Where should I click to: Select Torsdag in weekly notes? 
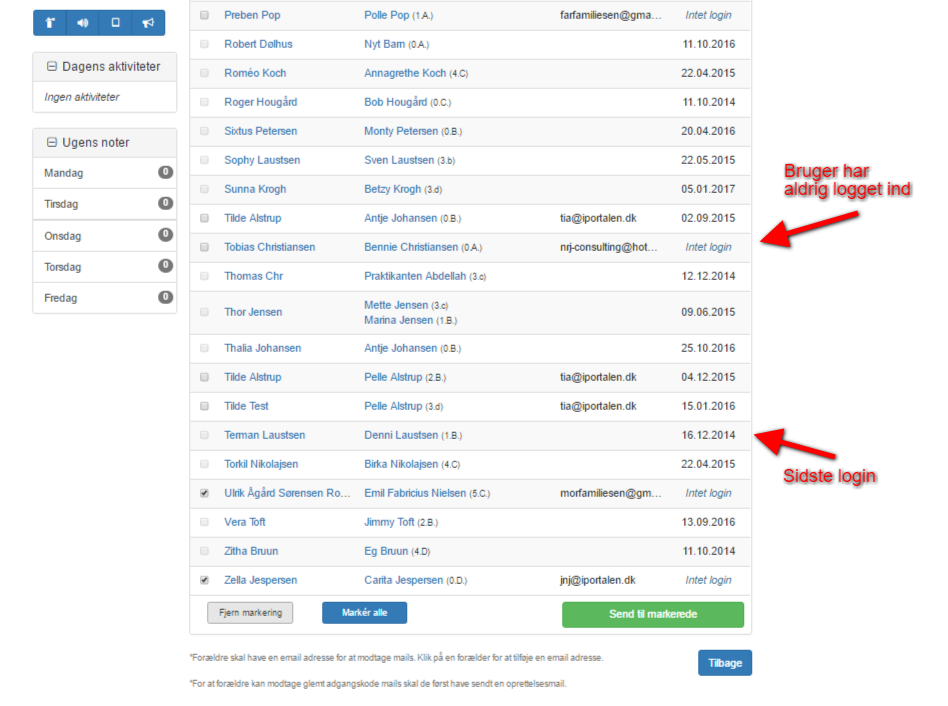(x=105, y=267)
